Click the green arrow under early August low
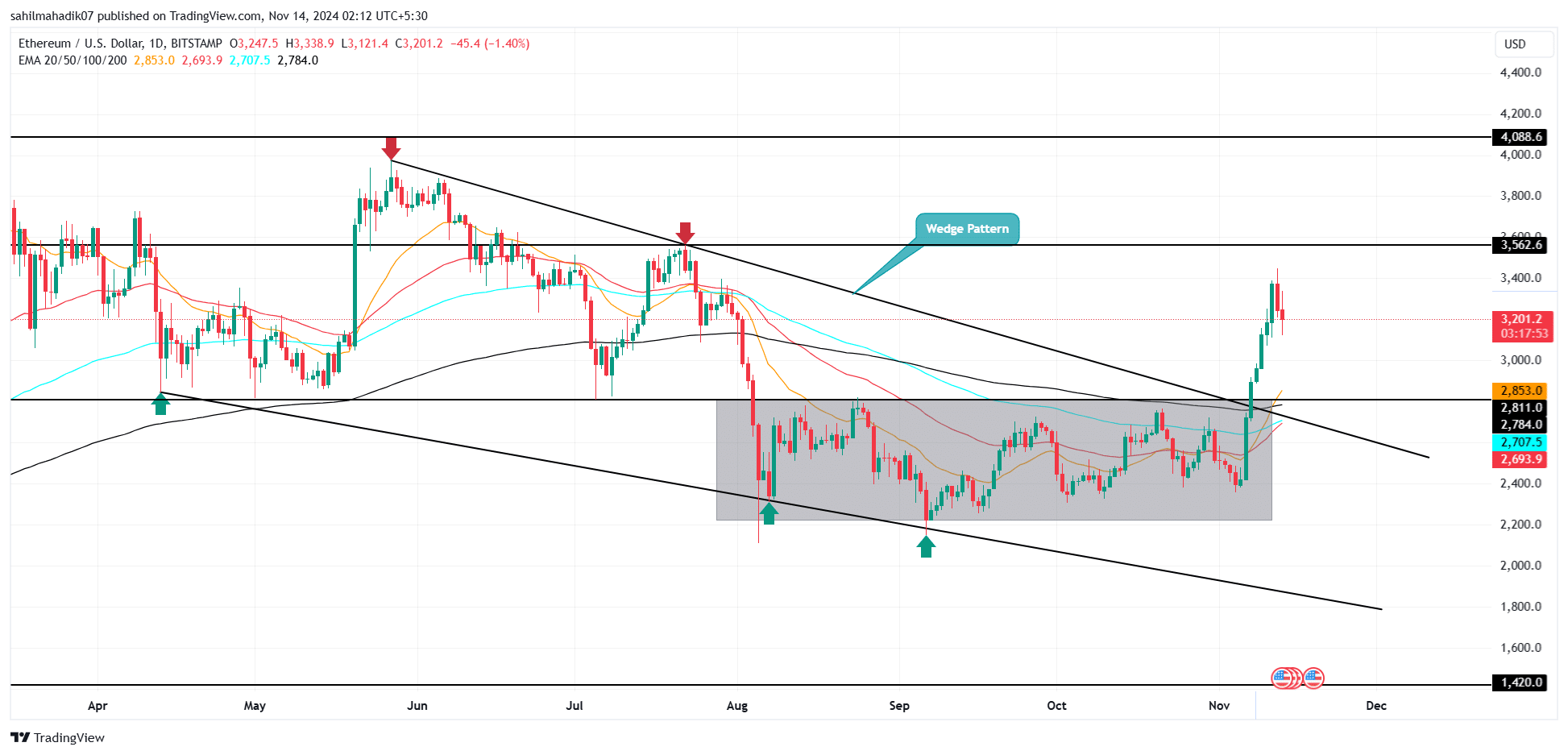 coord(769,512)
